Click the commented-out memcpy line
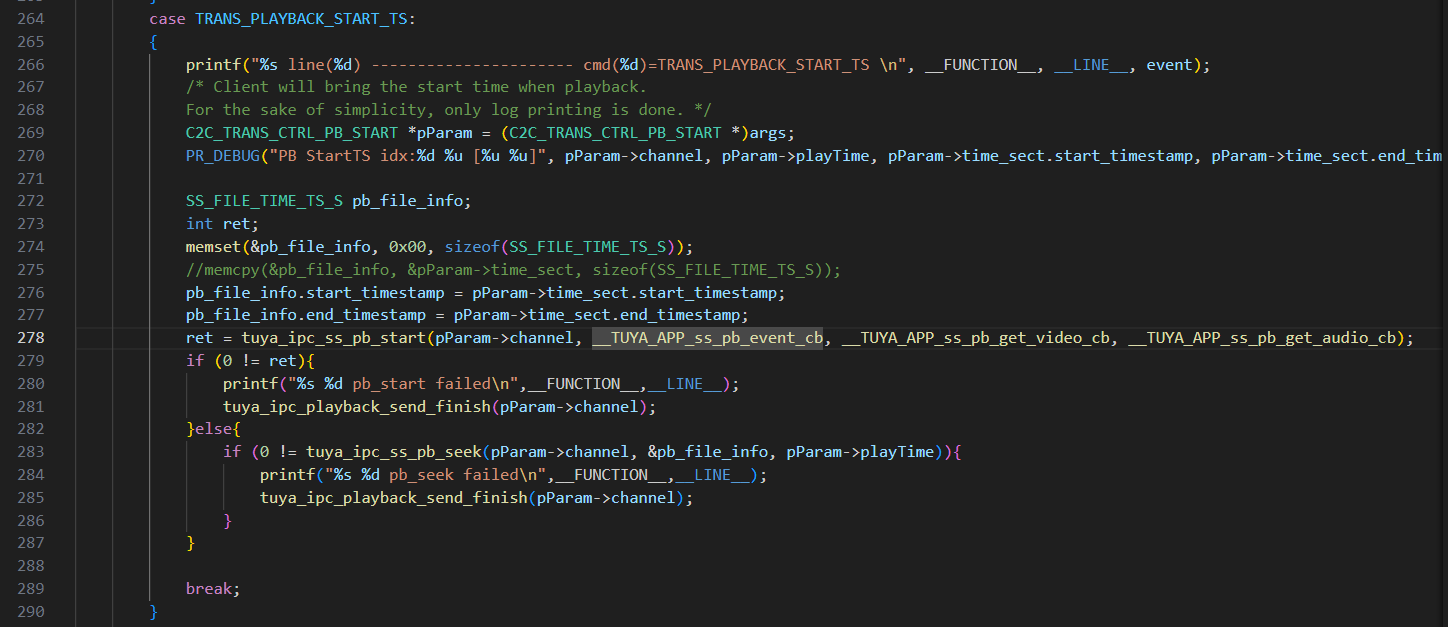 pos(513,270)
